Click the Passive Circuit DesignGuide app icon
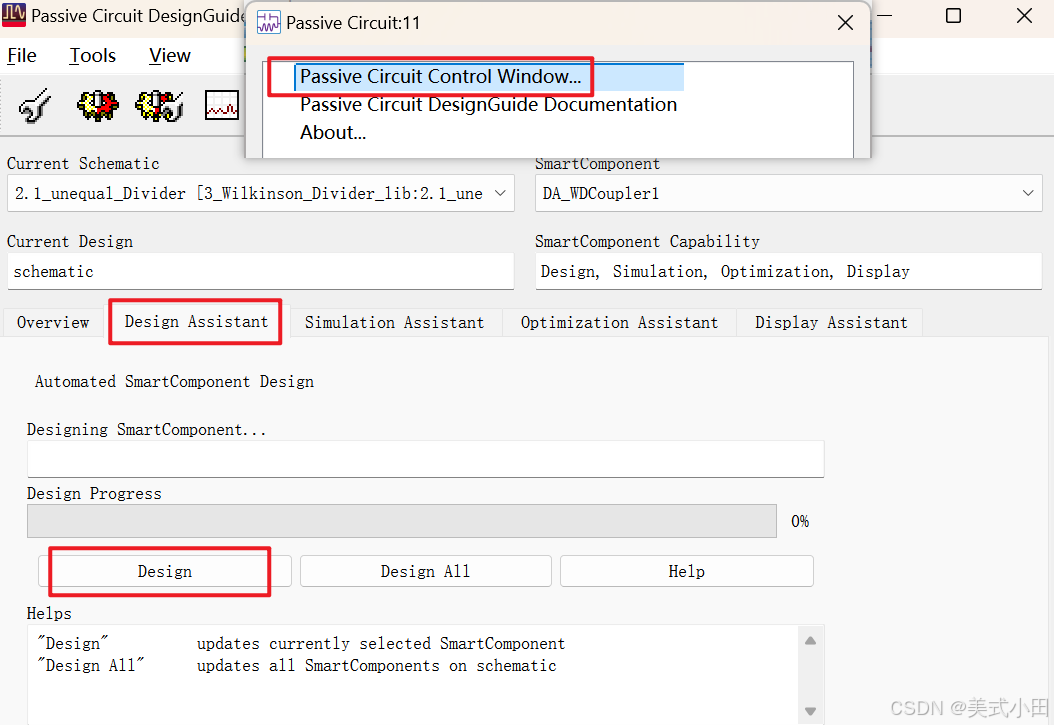 click(14, 14)
